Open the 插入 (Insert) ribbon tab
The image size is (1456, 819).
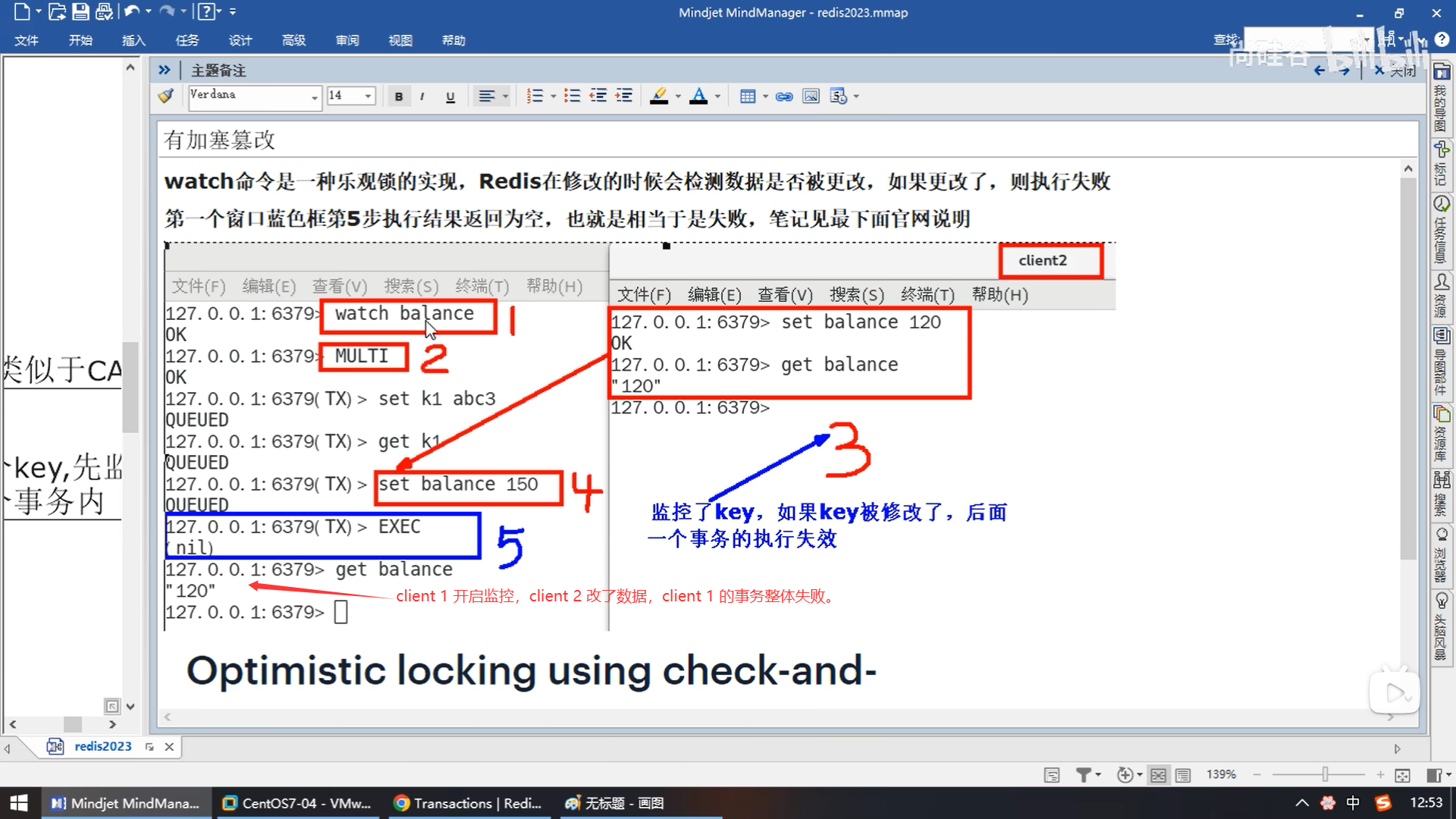click(x=133, y=40)
